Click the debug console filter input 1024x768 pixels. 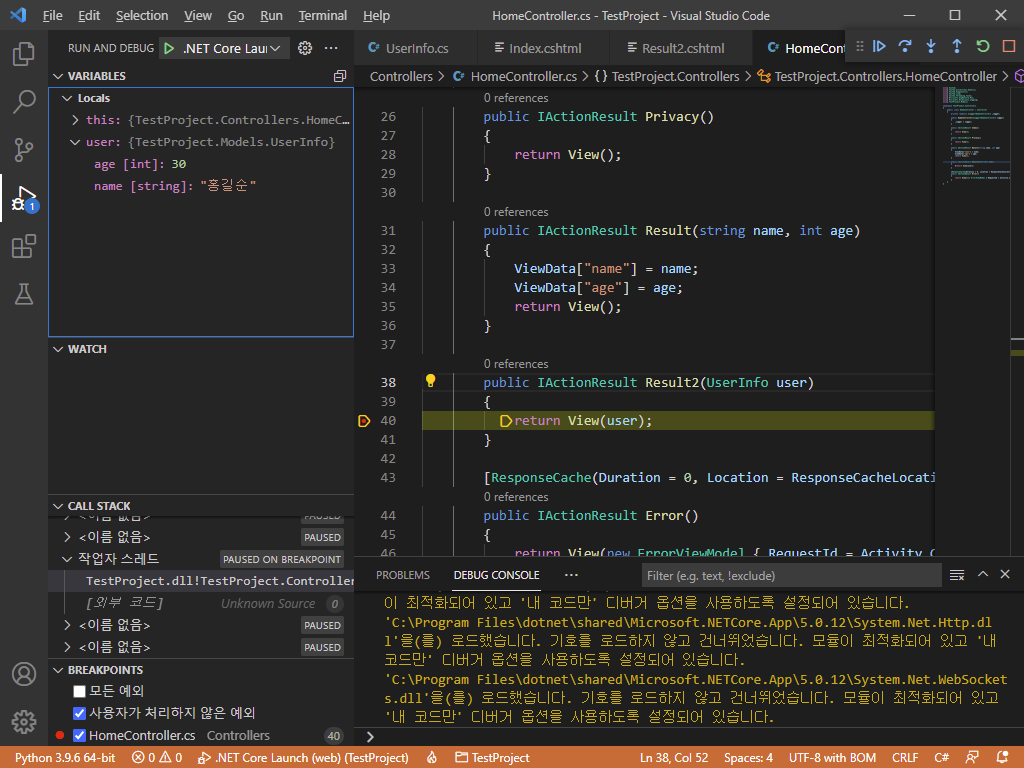click(x=792, y=575)
